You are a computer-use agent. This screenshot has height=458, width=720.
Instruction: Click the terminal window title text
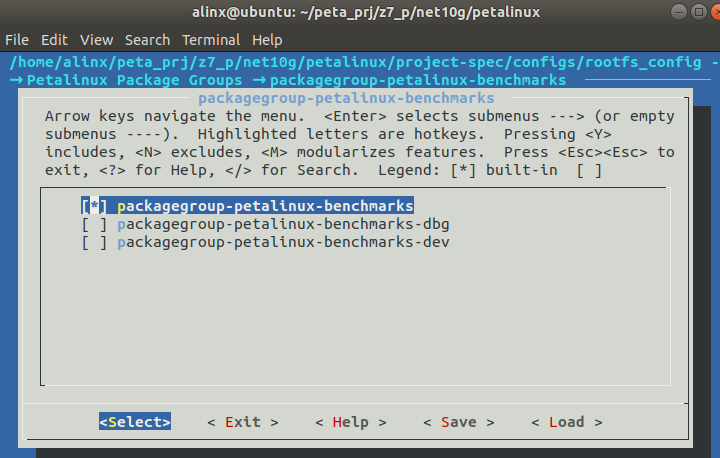pyautogui.click(x=366, y=12)
